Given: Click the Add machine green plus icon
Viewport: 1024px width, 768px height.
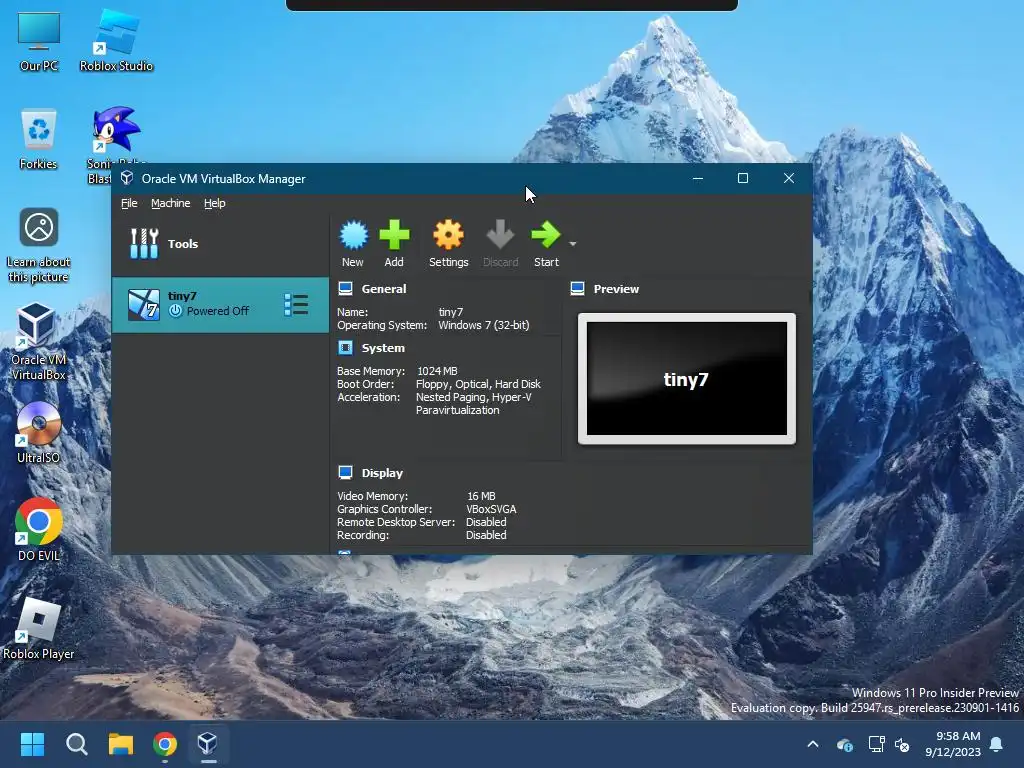Looking at the screenshot, I should point(394,235).
